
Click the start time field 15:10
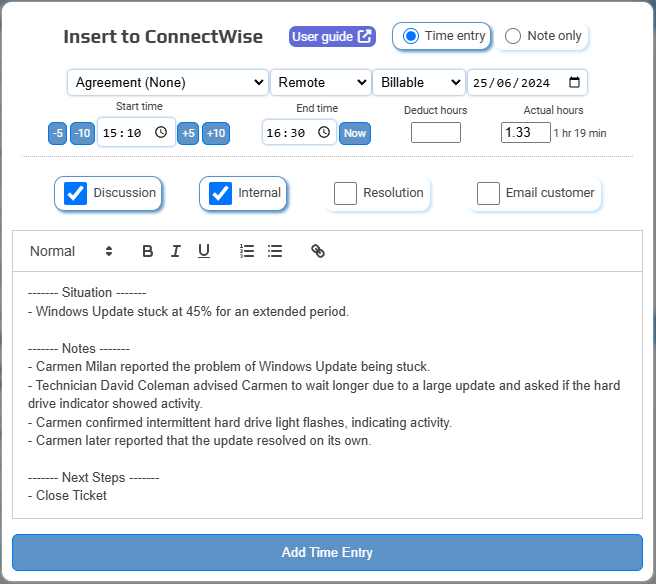tap(136, 133)
